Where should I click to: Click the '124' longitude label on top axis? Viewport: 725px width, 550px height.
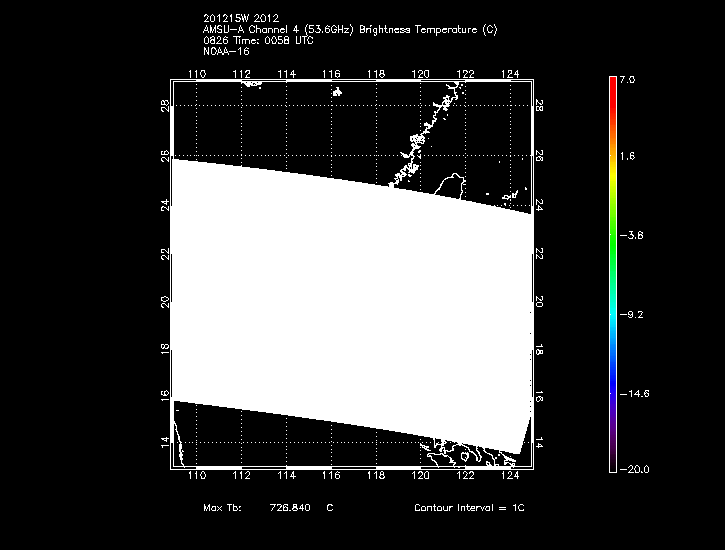click(510, 74)
